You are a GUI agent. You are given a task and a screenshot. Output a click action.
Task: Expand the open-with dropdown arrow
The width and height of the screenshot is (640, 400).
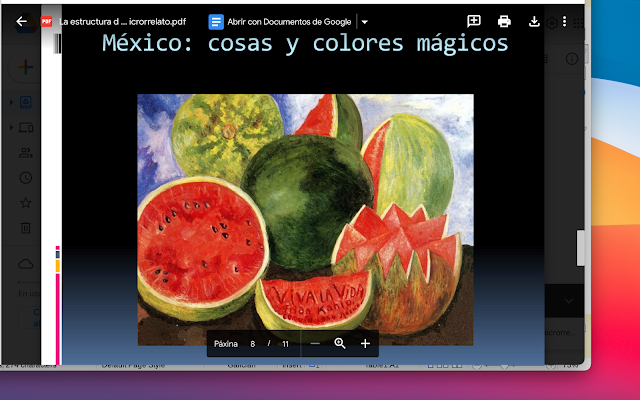364,22
